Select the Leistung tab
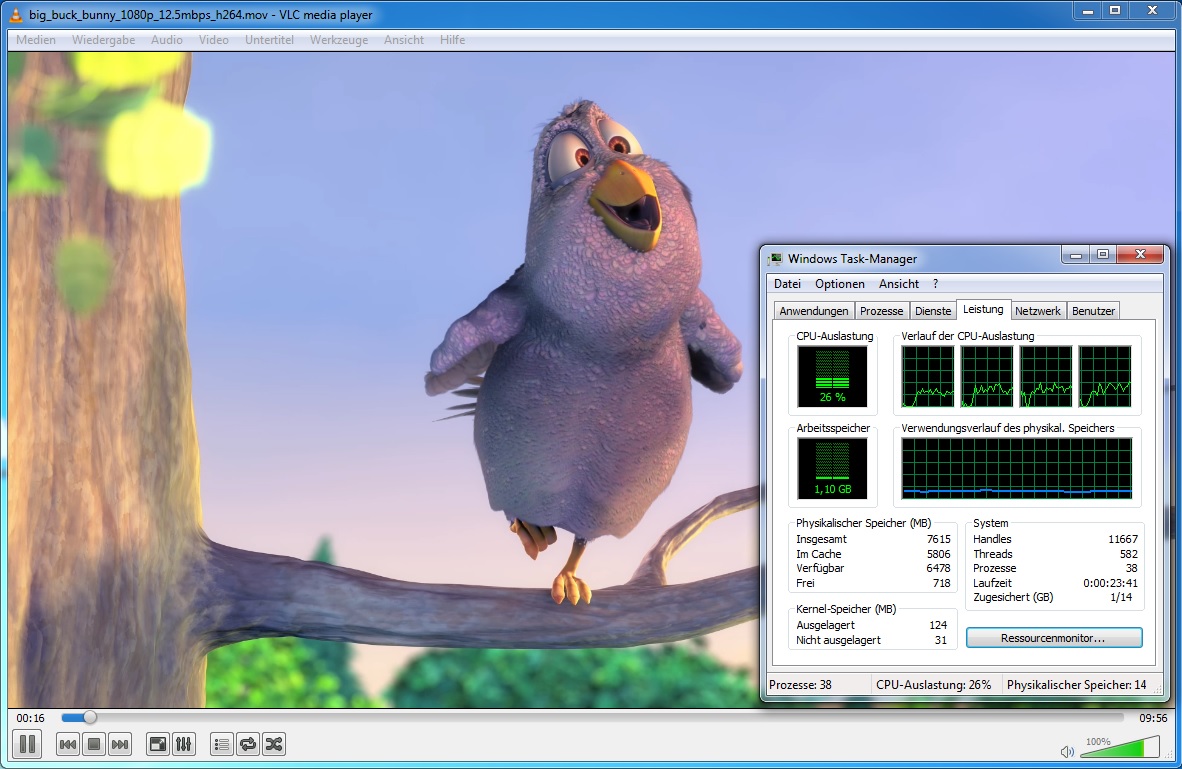This screenshot has height=769, width=1182. click(x=983, y=309)
